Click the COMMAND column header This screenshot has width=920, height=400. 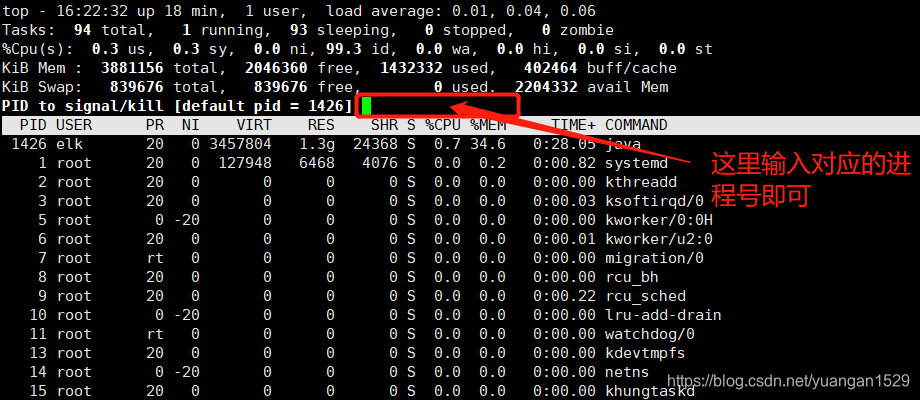click(x=636, y=125)
